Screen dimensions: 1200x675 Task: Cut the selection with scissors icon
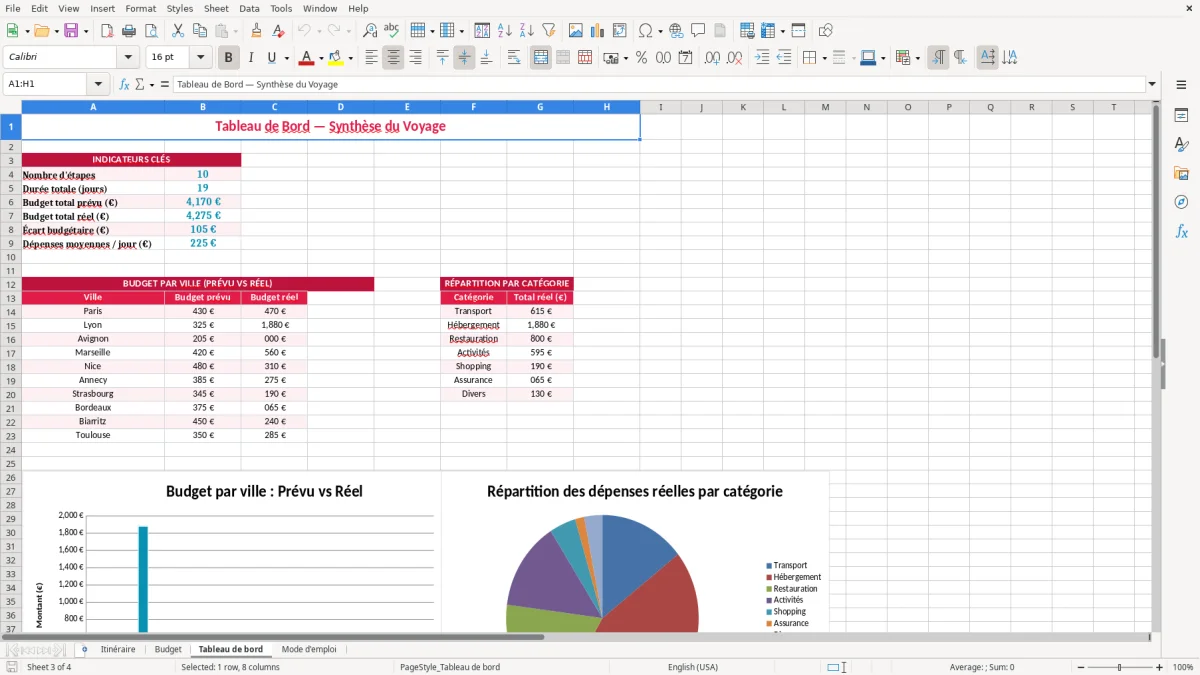click(177, 31)
